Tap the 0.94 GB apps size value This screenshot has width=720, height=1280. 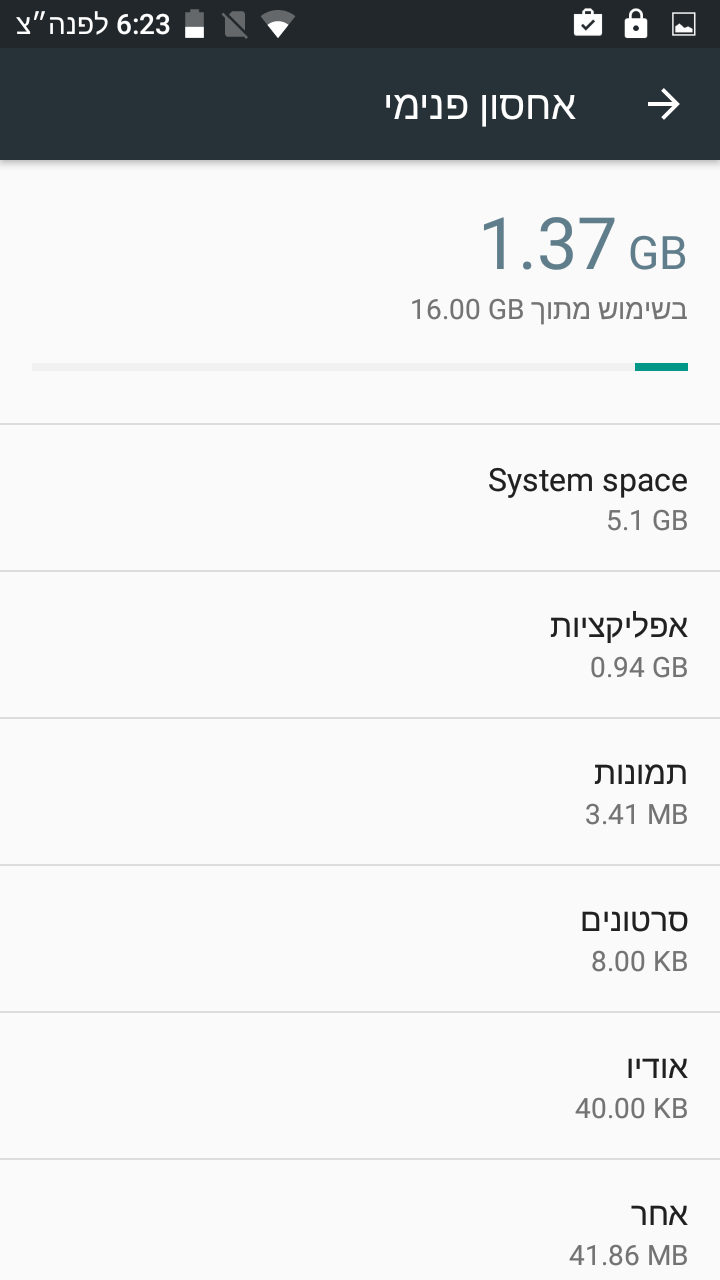tap(638, 667)
